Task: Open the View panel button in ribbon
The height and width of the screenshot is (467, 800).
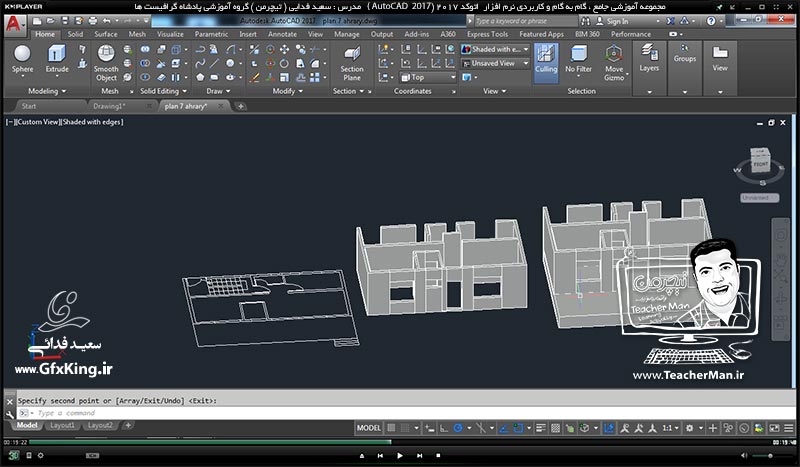Action: click(720, 58)
